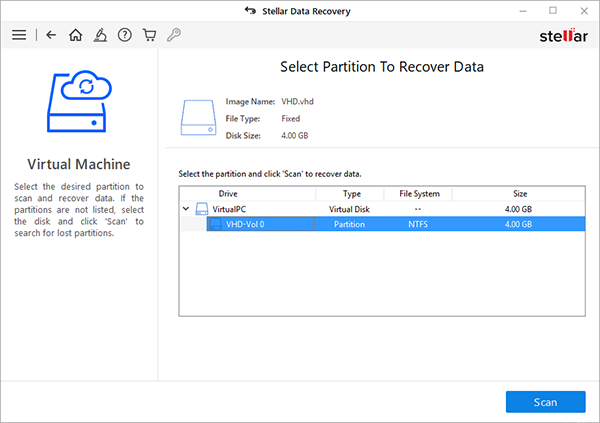Select the VHD-Vol 0 partition
600x423 pixels.
pos(396,224)
